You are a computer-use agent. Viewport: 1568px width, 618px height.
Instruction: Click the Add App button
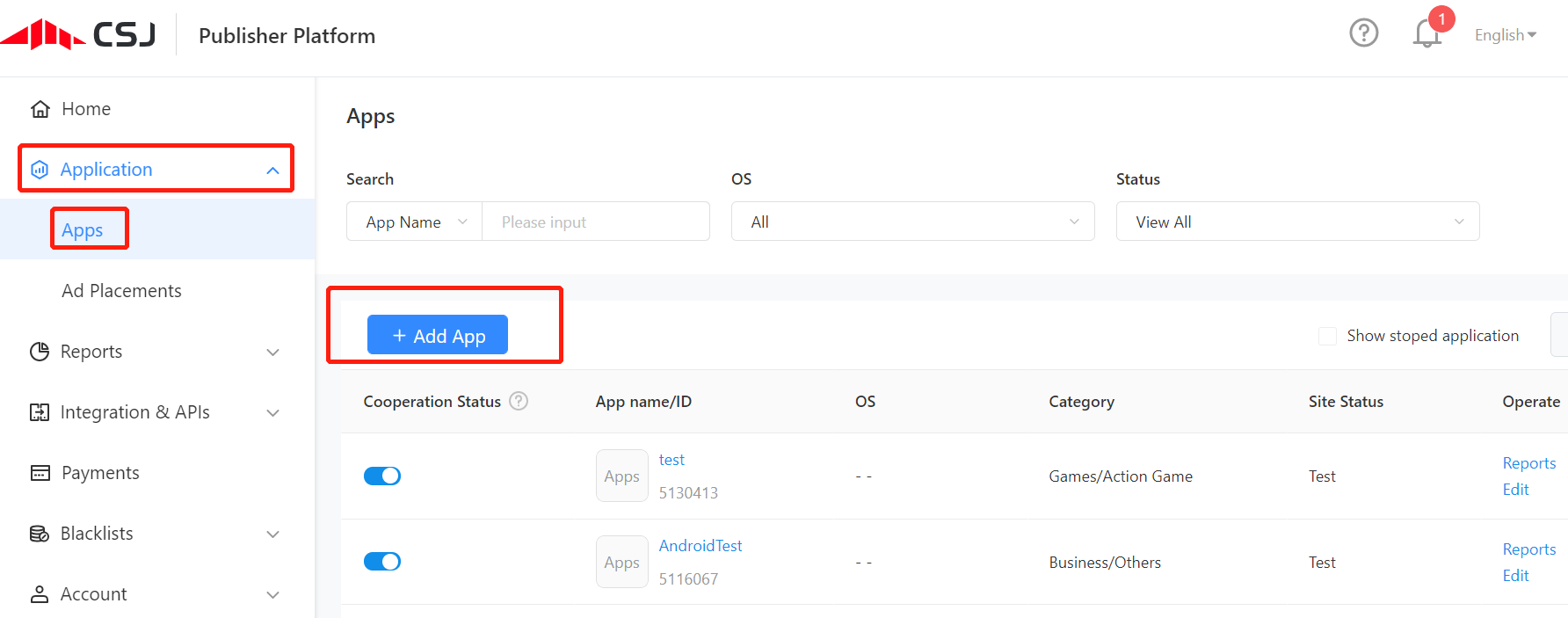point(438,335)
